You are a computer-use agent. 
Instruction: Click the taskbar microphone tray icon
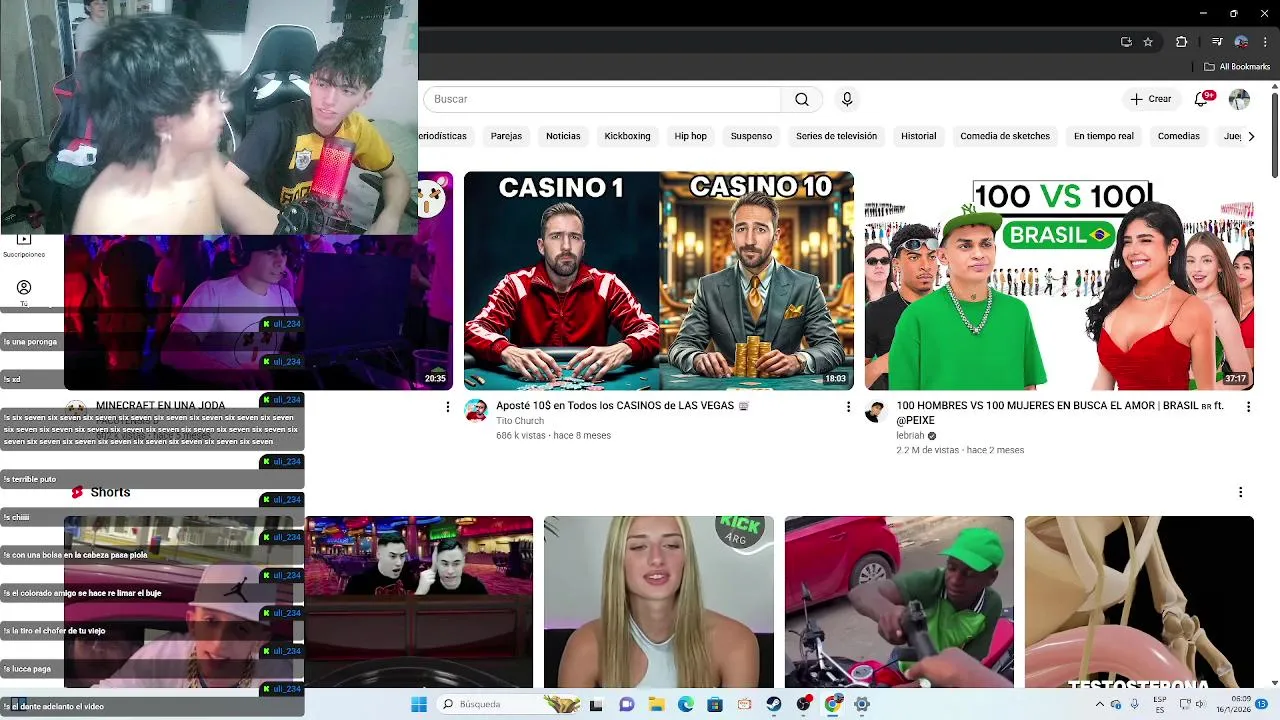(x=1133, y=705)
